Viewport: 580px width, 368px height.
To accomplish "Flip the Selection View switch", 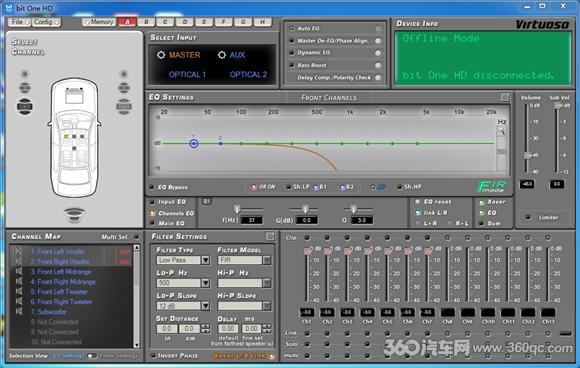I will 91,356.
